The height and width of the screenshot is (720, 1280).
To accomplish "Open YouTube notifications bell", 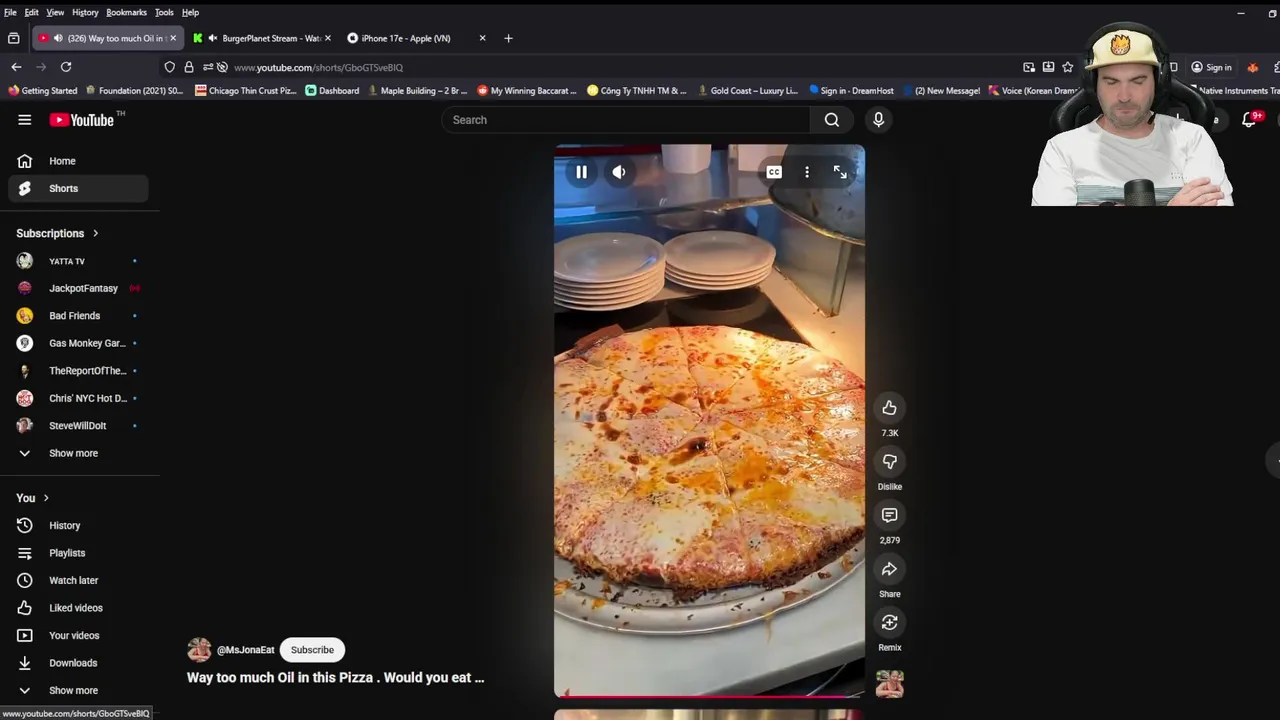I will tap(1249, 120).
